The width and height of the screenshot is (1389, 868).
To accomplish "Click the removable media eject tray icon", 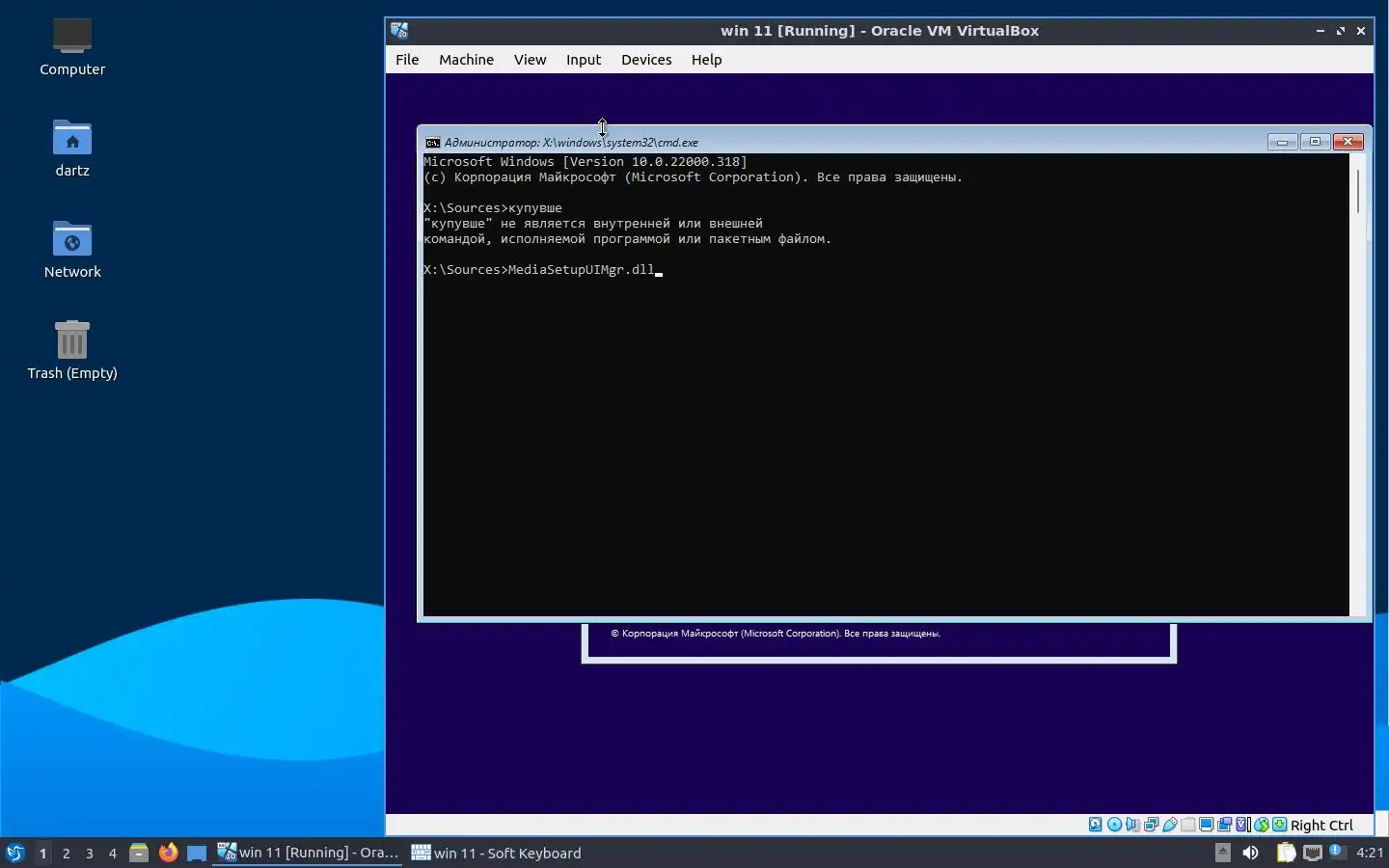I will pos(1223,852).
